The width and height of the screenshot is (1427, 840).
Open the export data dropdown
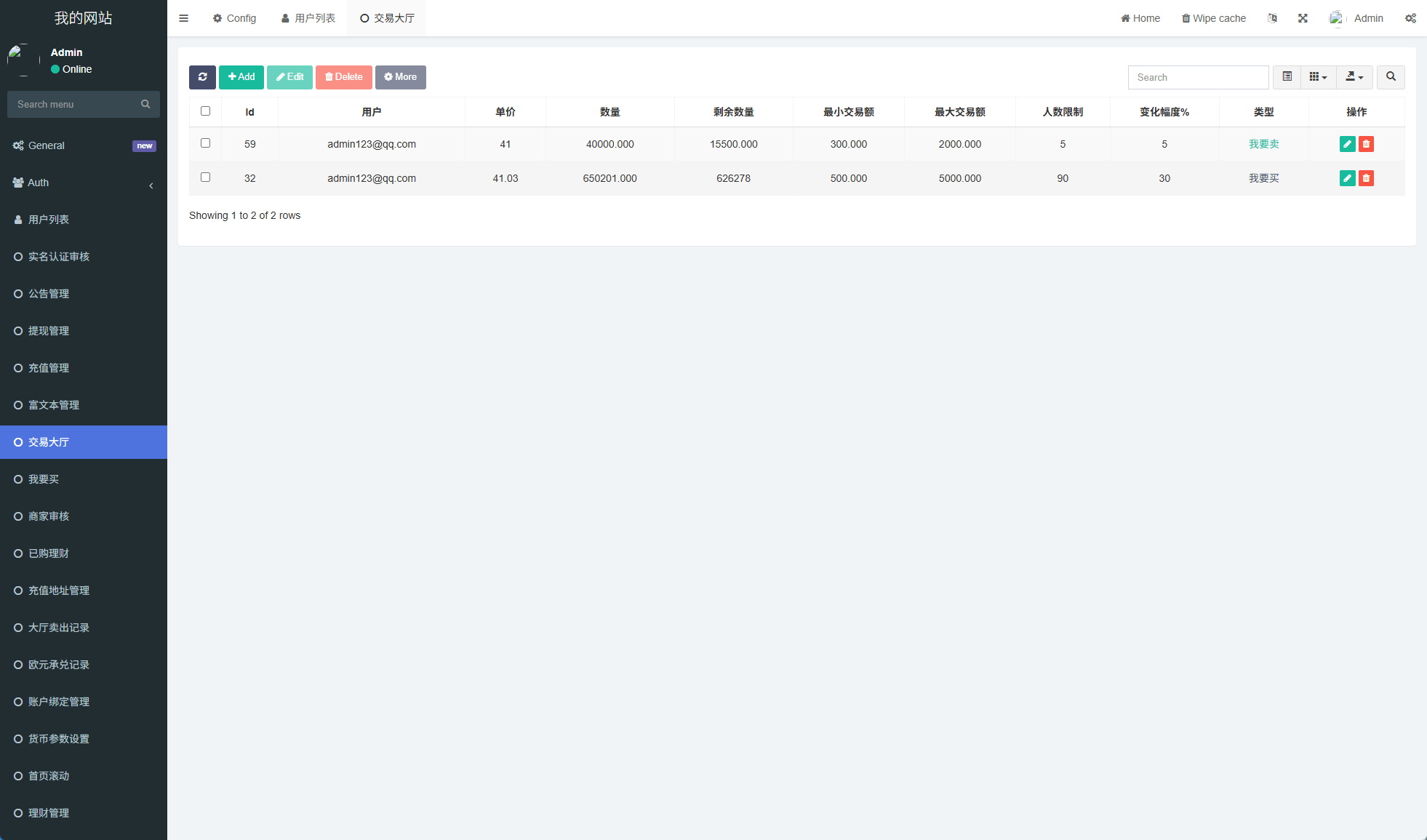(x=1354, y=77)
